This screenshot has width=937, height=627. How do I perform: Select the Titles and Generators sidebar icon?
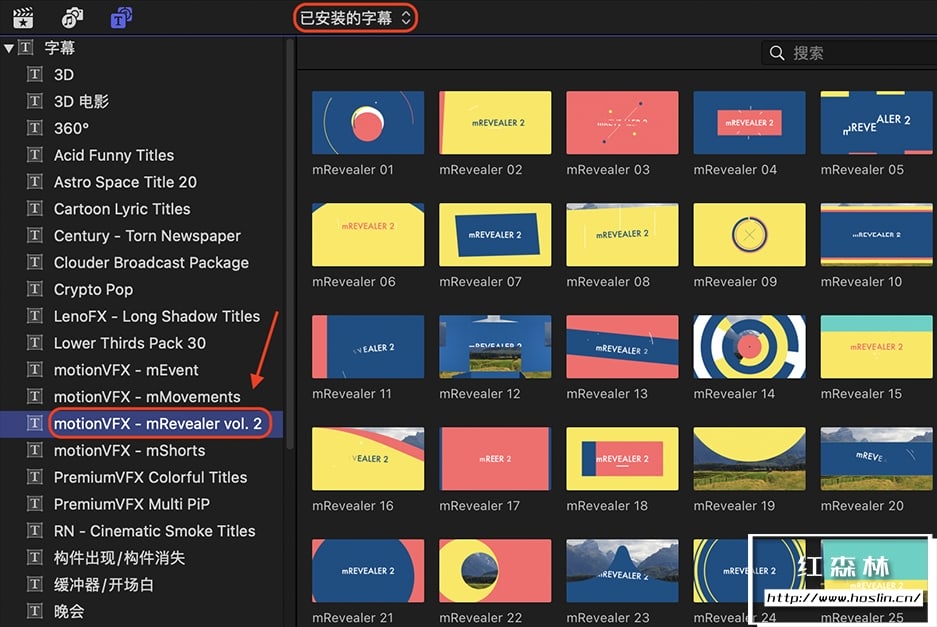(121, 18)
